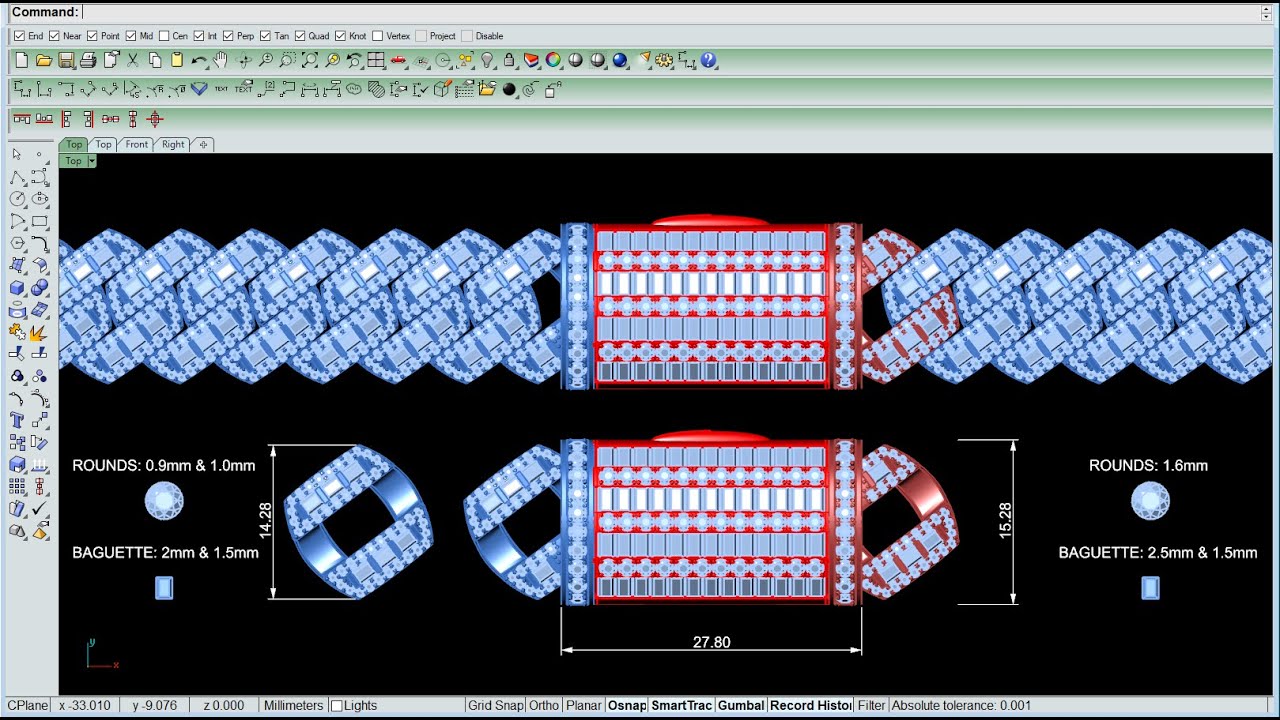Toggle Osnap in status bar

pyautogui.click(x=627, y=705)
